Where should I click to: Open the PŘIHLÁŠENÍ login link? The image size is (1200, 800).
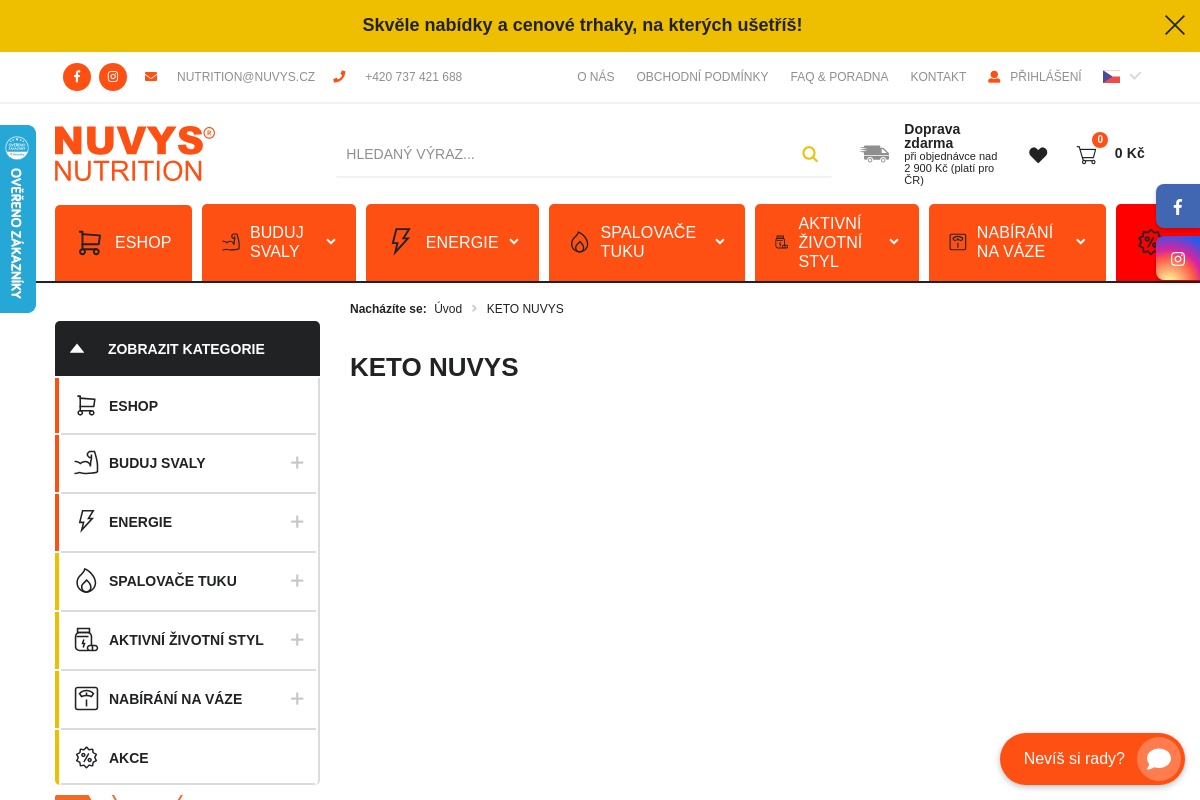1046,76
